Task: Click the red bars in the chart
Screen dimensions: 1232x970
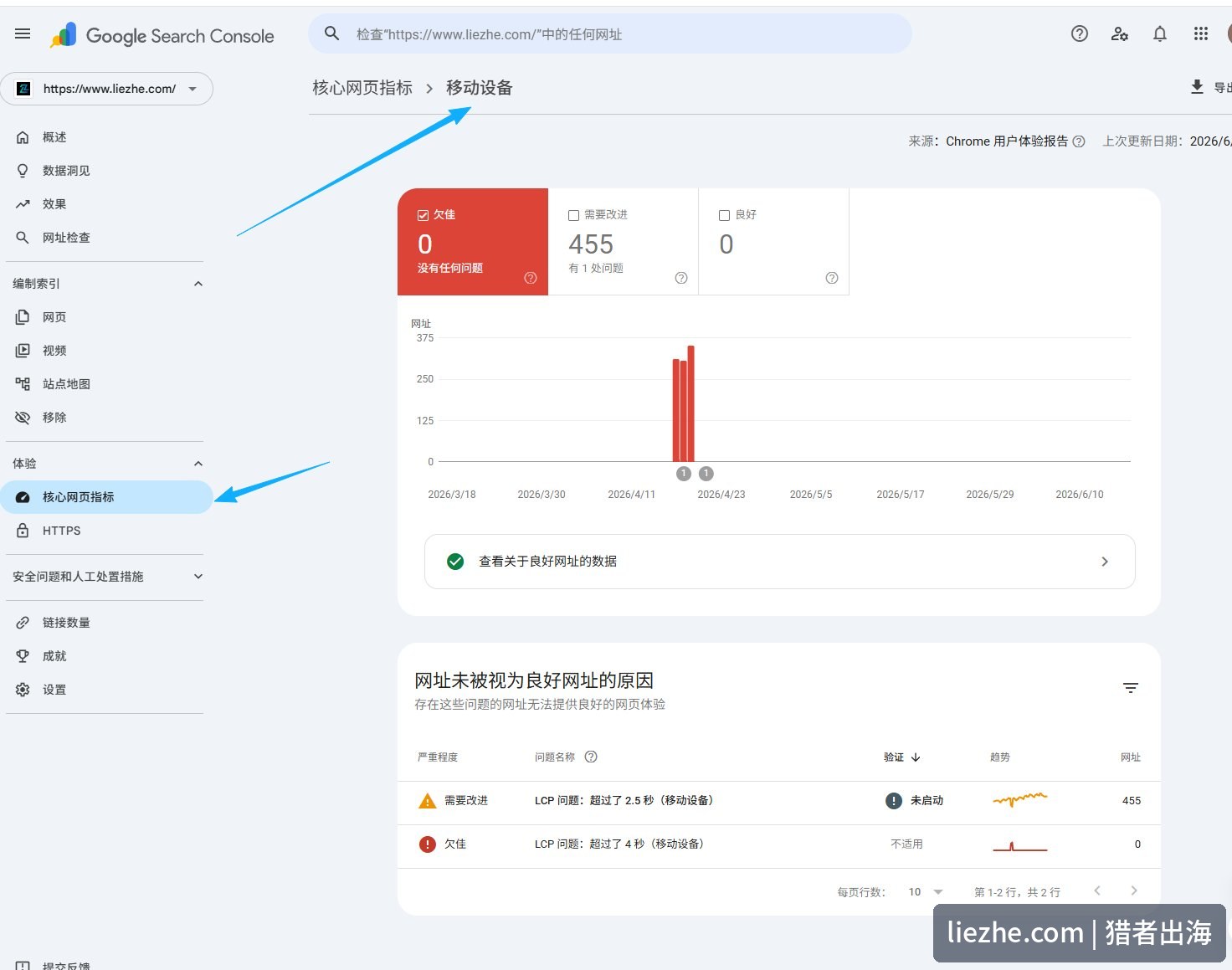Action: [684, 403]
